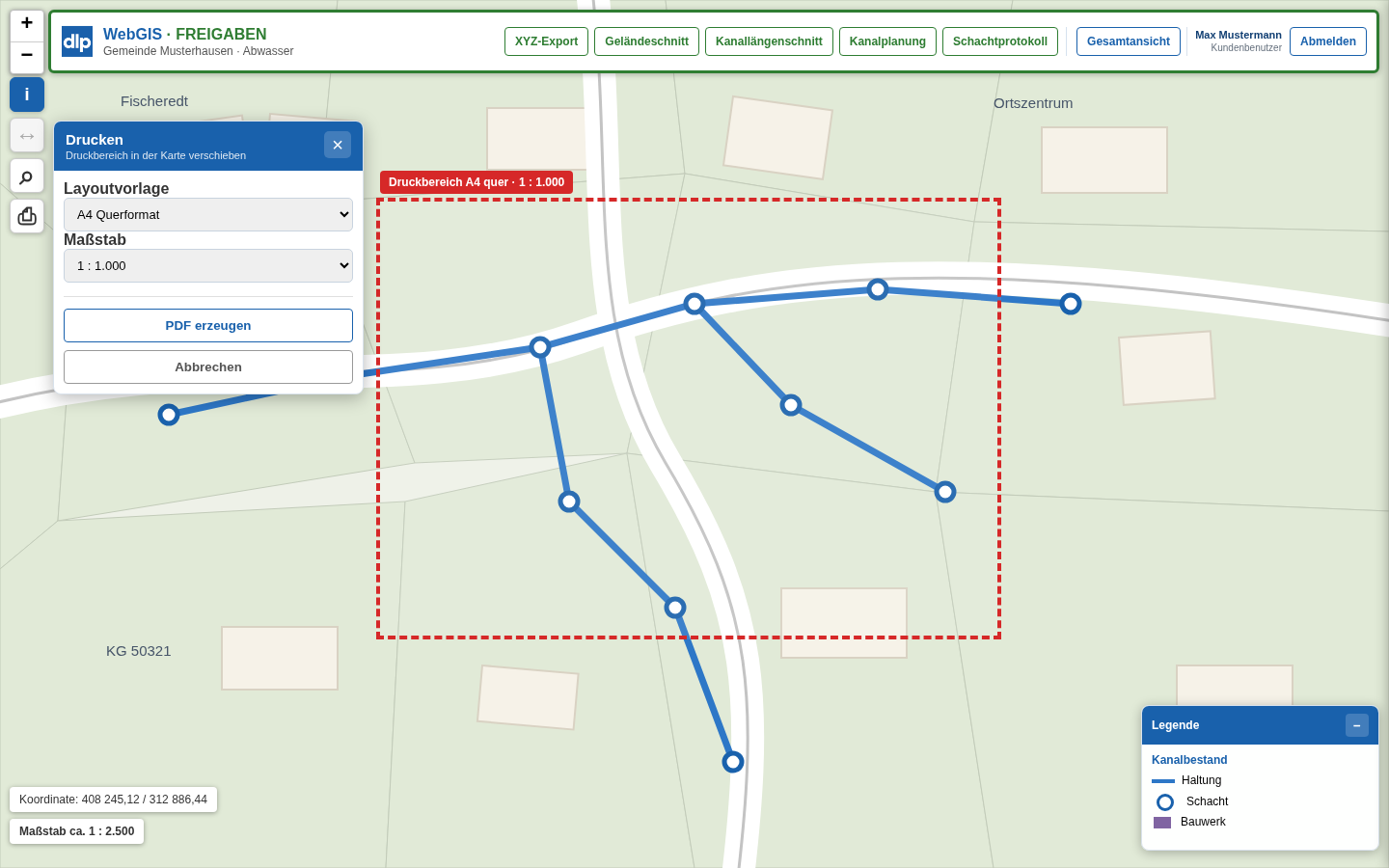
Task: Select the measure distance arrow tool
Action: 27,135
